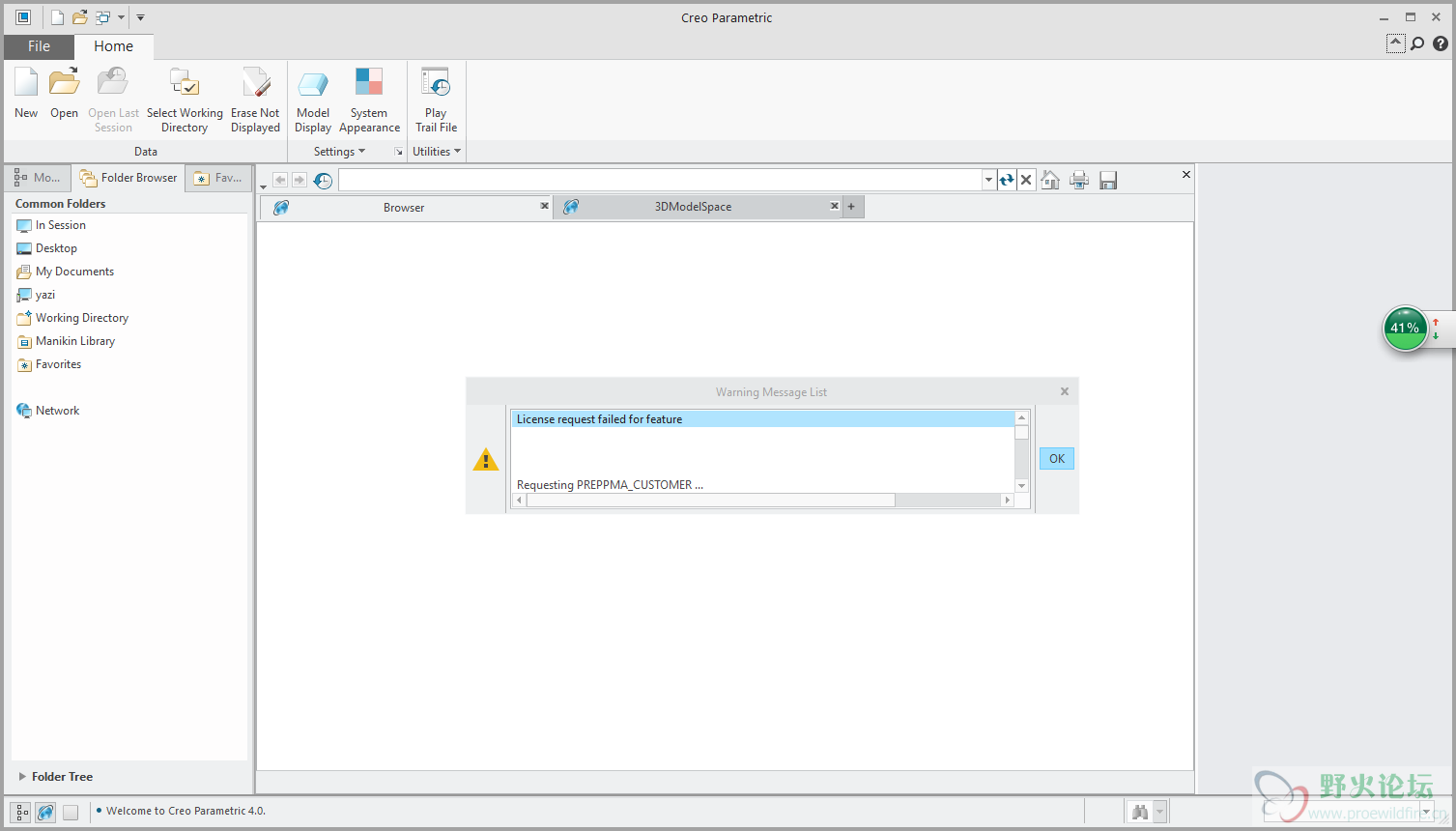Screen dimensions: 1456x831
Task: Print the browser page
Action: click(1079, 180)
